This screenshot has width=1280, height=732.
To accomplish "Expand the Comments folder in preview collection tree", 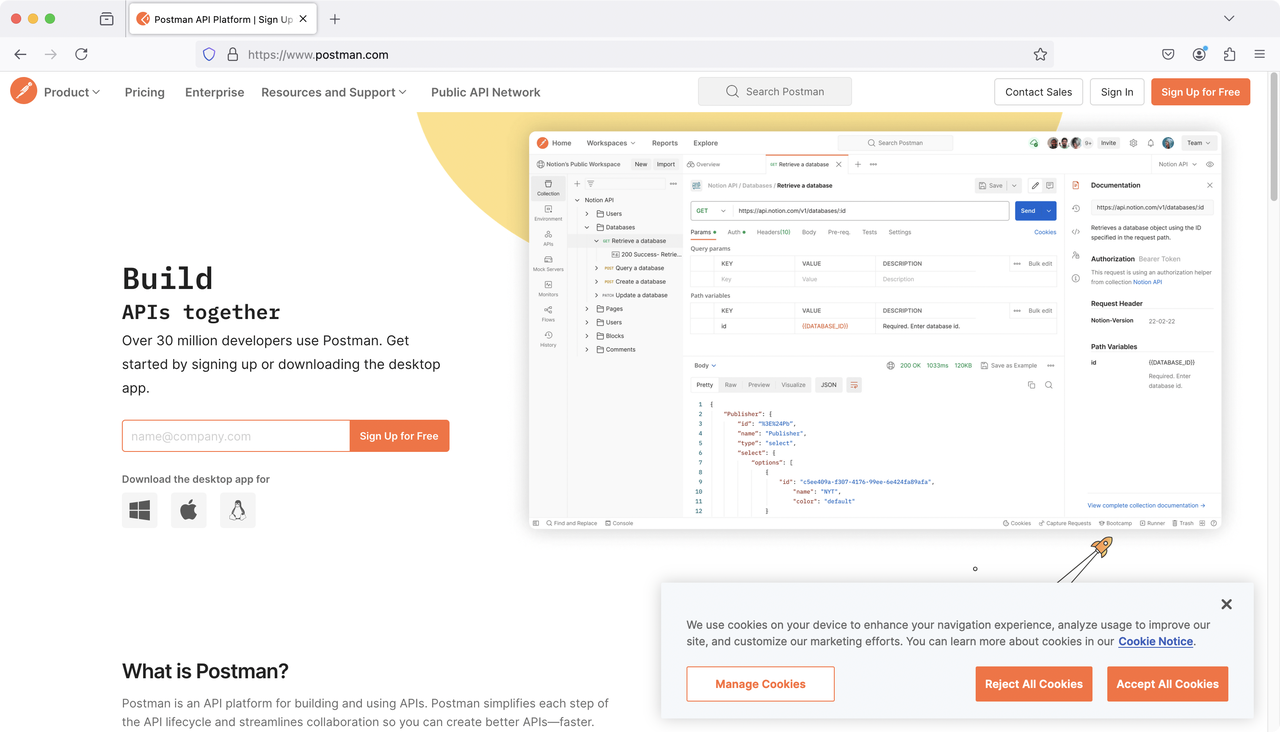I will [587, 349].
